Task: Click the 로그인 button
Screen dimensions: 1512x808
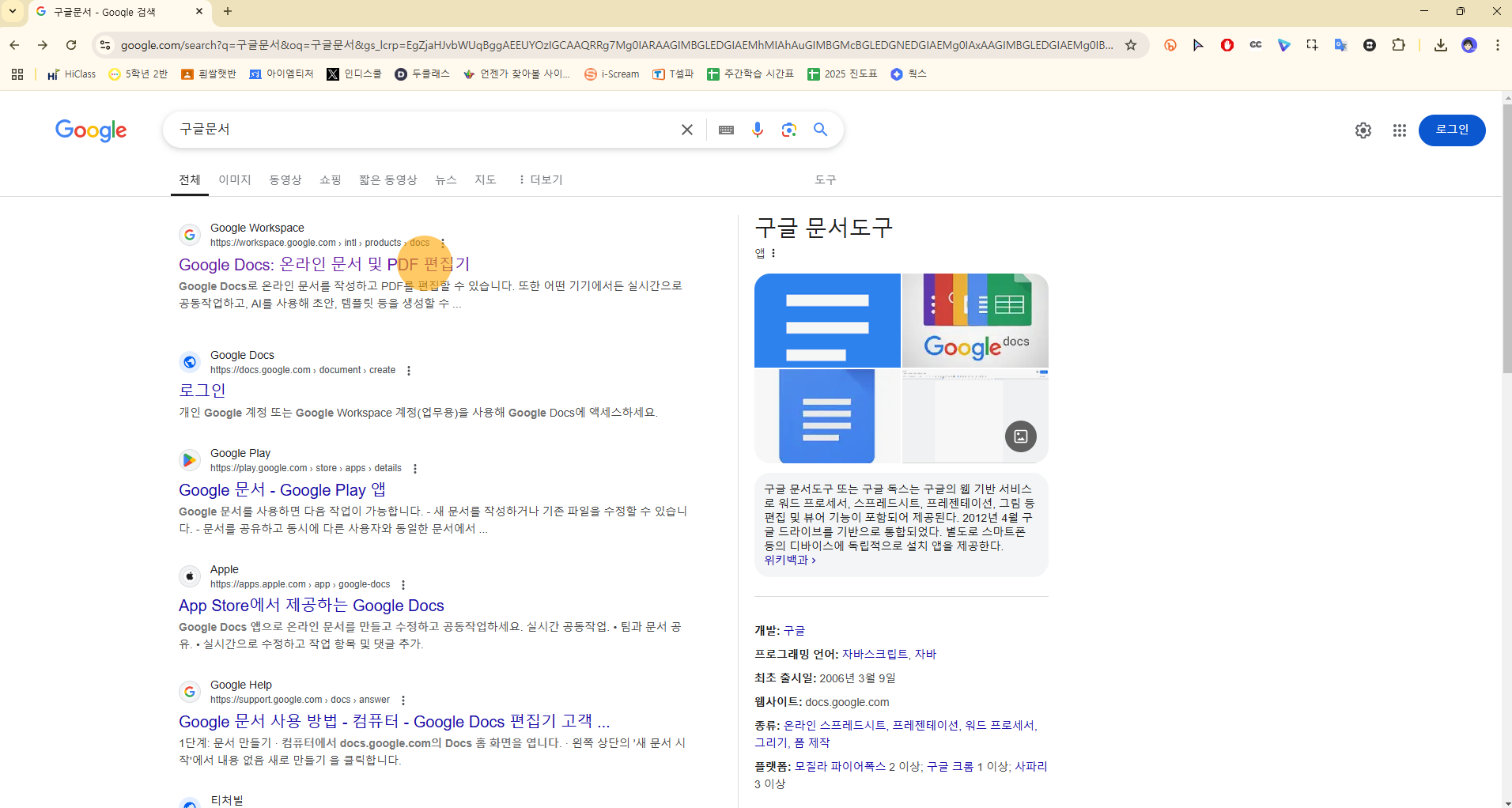Action: [x=1452, y=130]
